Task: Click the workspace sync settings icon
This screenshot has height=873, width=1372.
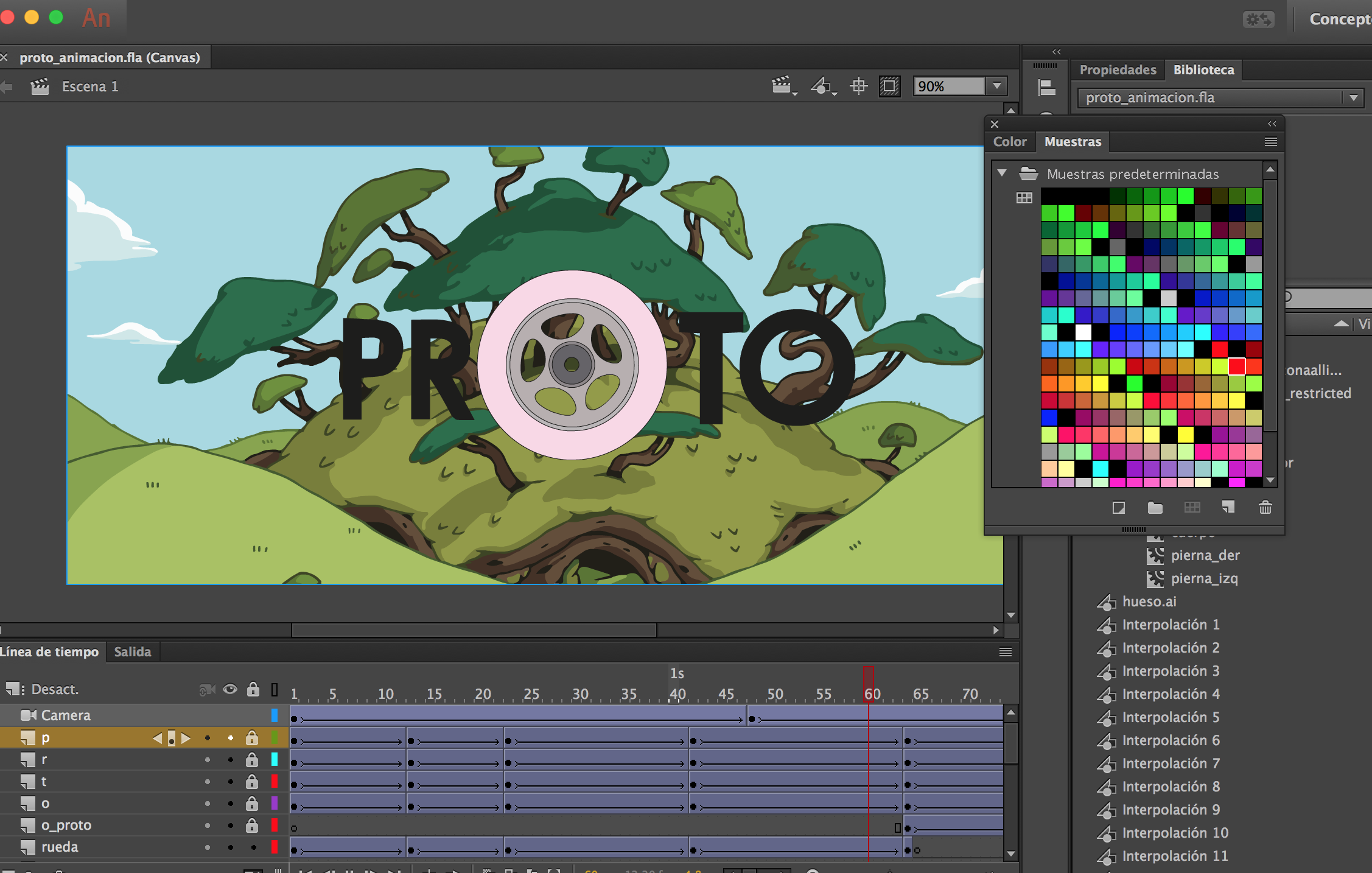Action: (x=1258, y=19)
